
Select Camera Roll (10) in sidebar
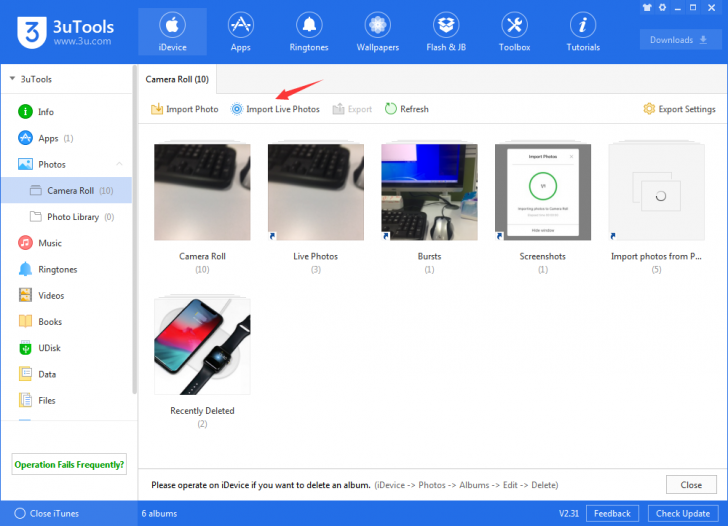pyautogui.click(x=66, y=190)
